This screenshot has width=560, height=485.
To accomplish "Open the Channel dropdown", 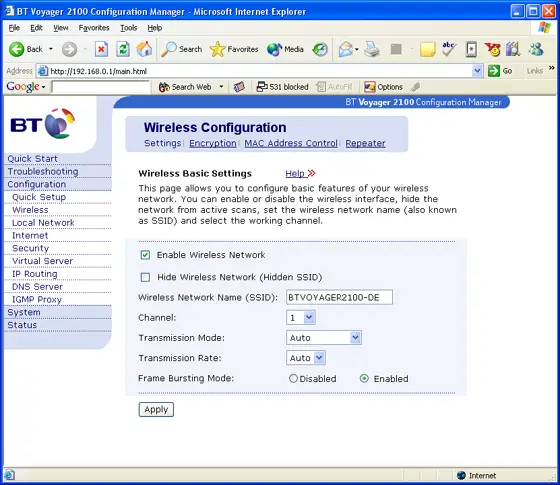I will coord(300,317).
